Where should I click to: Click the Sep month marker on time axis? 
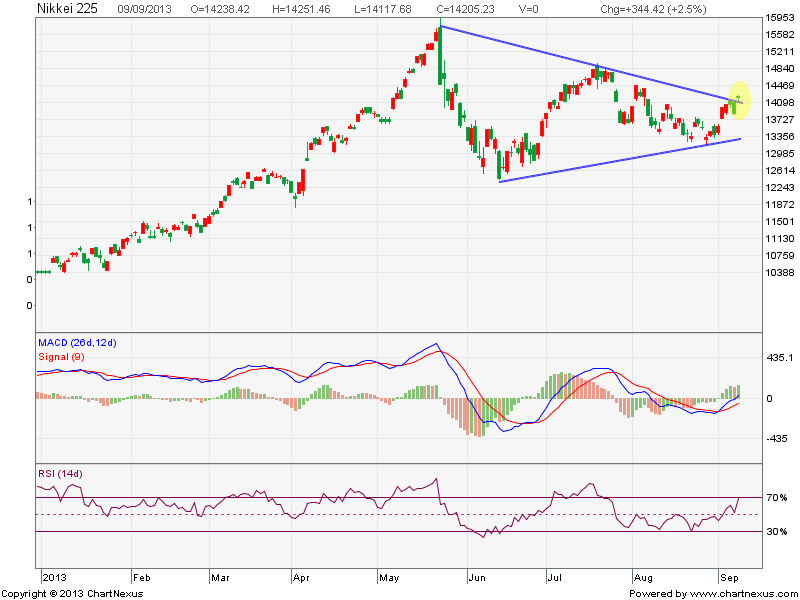(727, 578)
